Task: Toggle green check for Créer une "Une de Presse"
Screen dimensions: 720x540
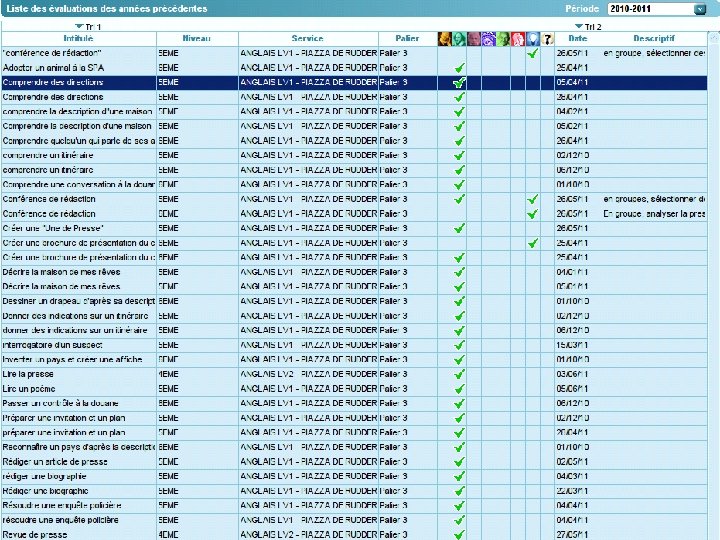Action: click(459, 228)
